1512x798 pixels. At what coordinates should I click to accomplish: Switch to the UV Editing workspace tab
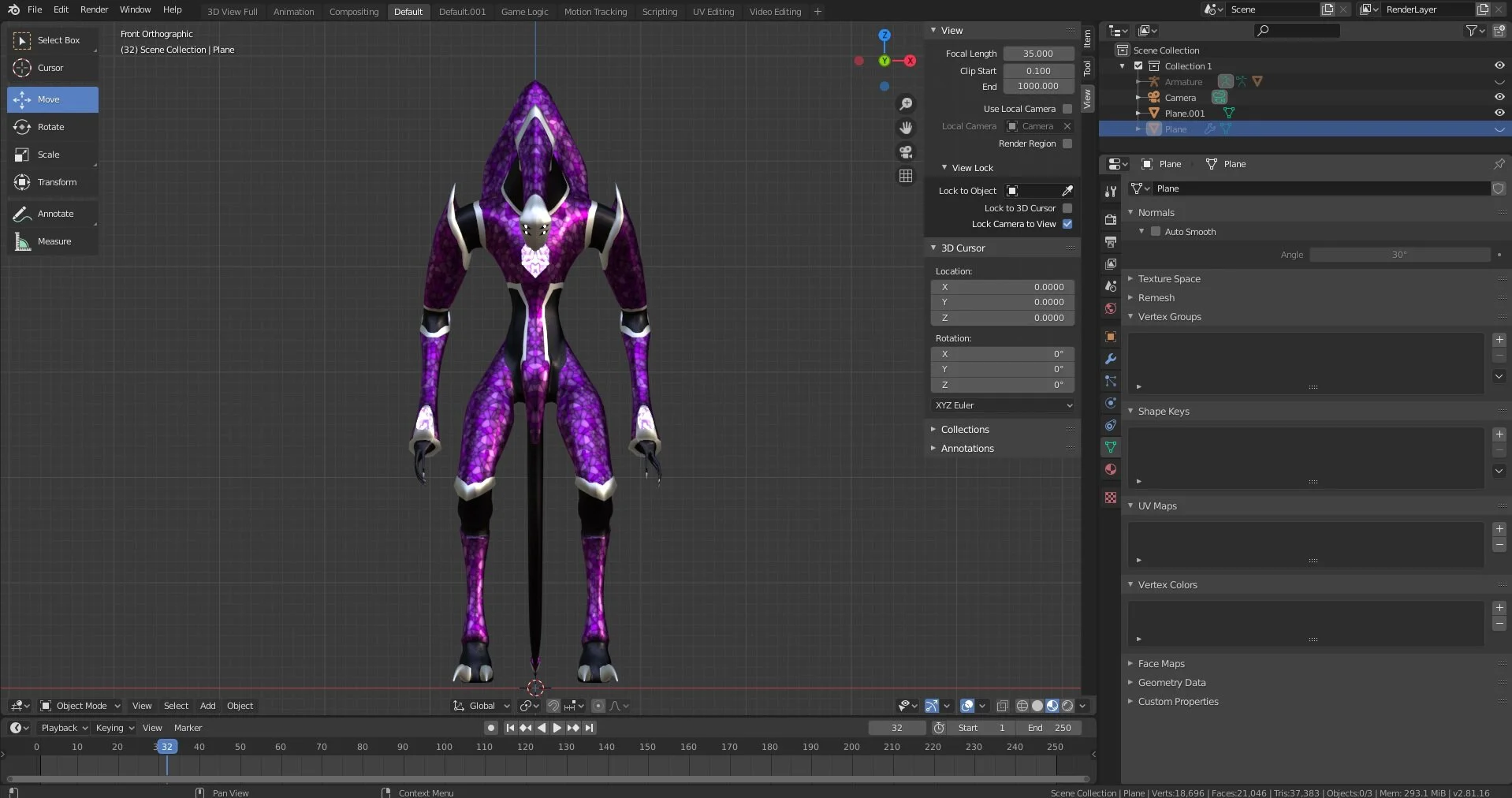pos(713,12)
